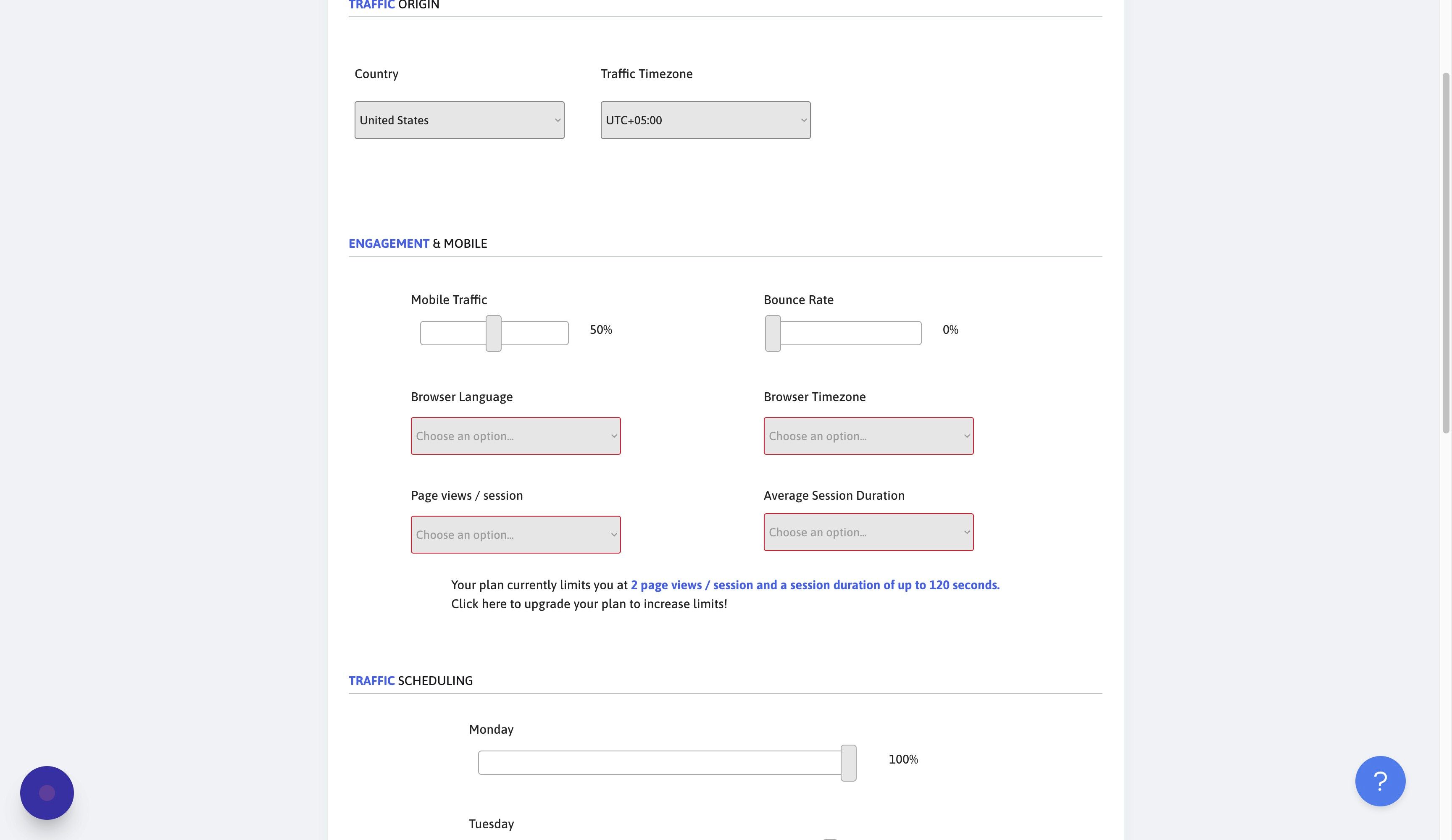Click the Monday traffic slider handle
Screen dimensions: 1452x840
848,763
